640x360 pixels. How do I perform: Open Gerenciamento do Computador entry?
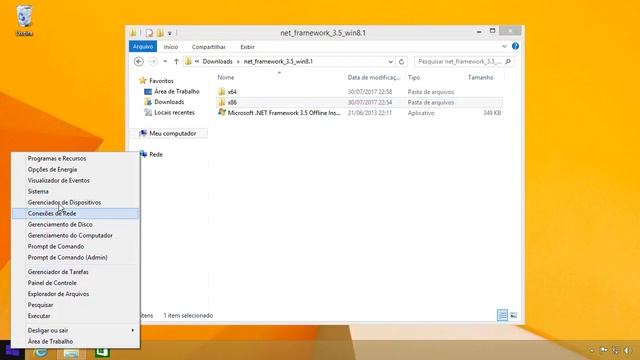click(76, 236)
